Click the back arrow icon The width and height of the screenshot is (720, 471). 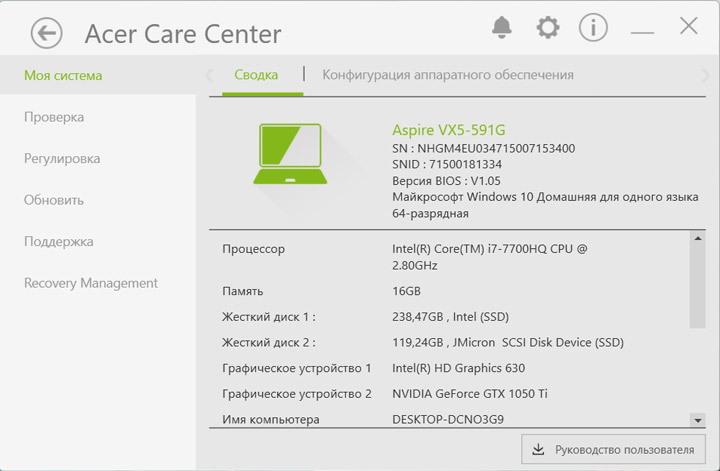click(46, 33)
